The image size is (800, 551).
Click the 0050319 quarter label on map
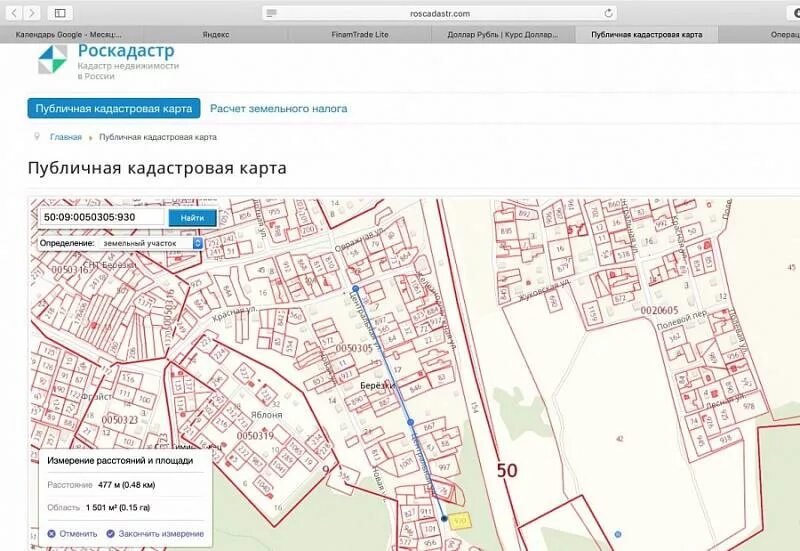tap(255, 436)
